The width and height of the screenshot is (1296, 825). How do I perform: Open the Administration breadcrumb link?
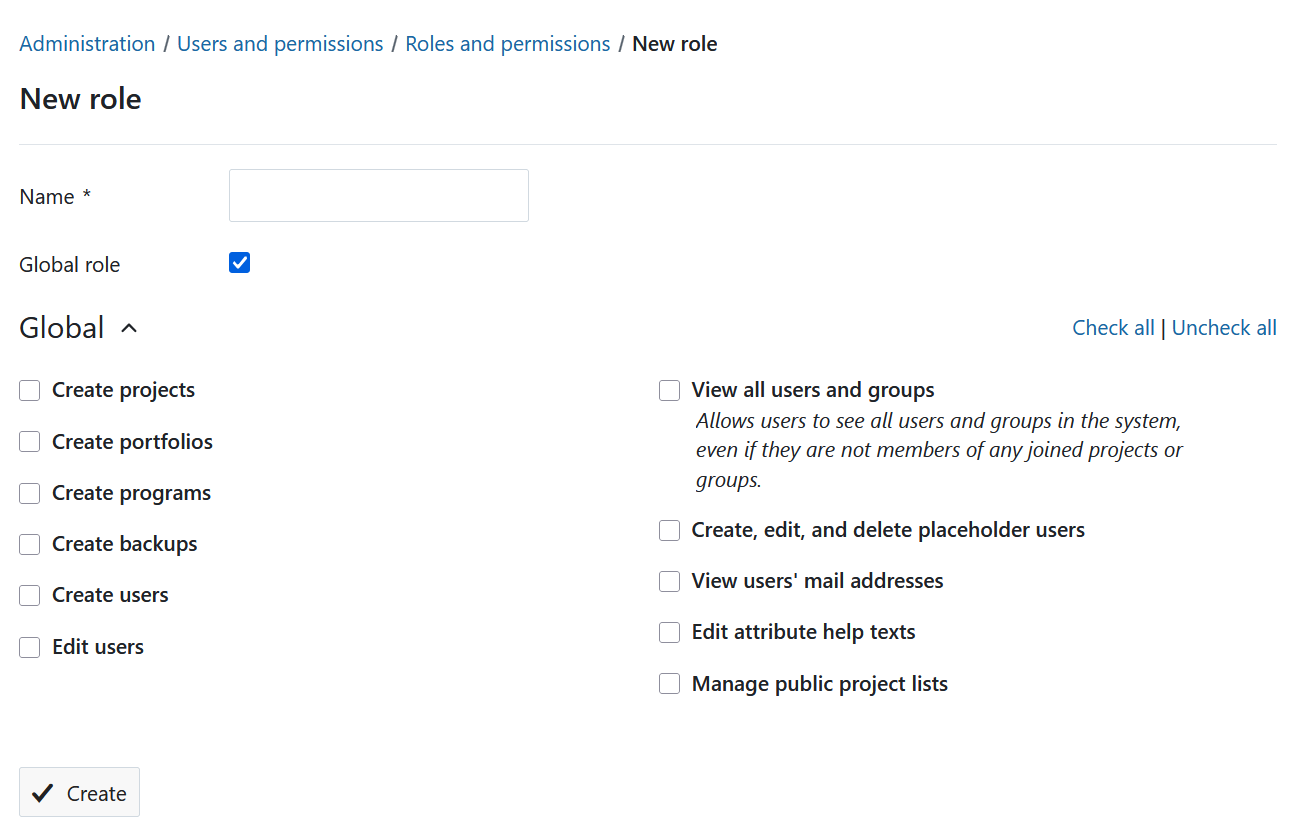click(87, 43)
